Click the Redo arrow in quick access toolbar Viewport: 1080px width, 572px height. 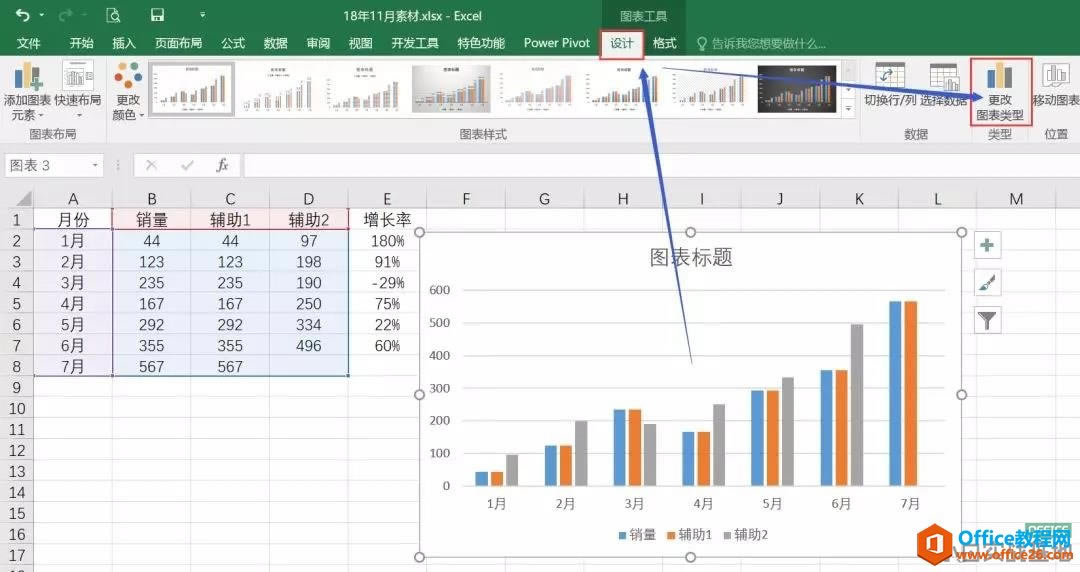66,14
